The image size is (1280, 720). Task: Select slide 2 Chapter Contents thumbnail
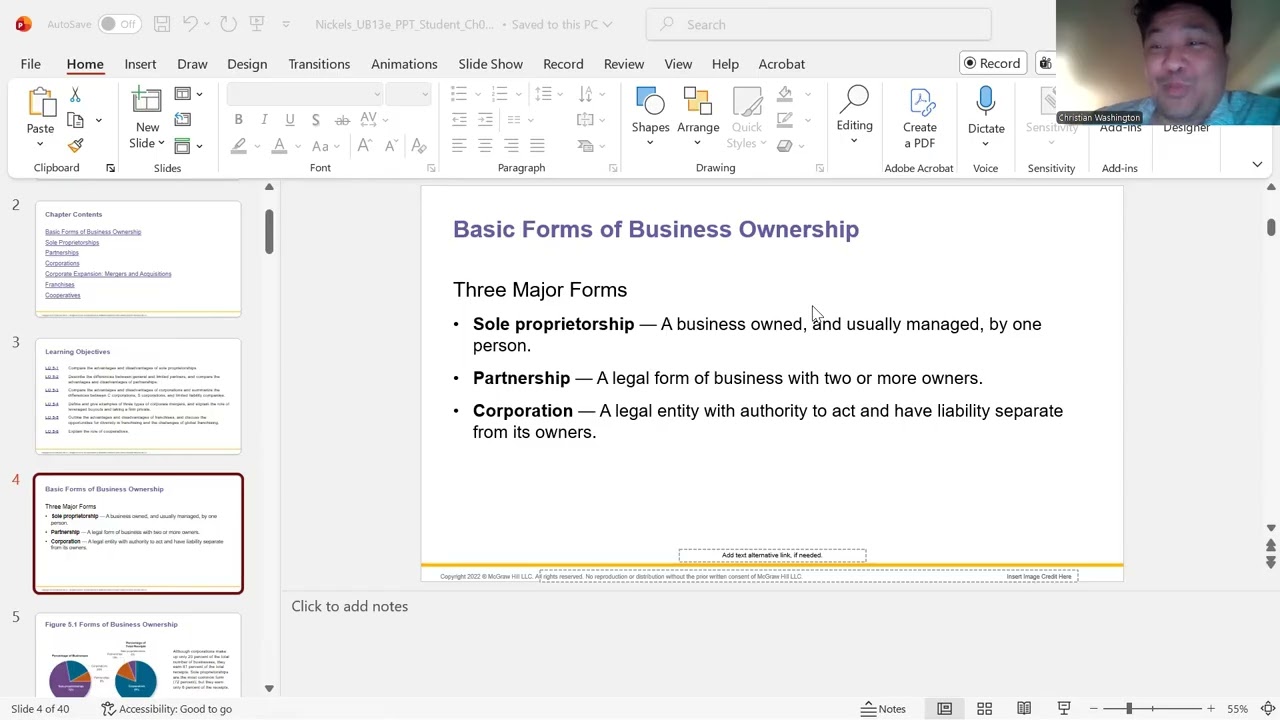coord(138,259)
